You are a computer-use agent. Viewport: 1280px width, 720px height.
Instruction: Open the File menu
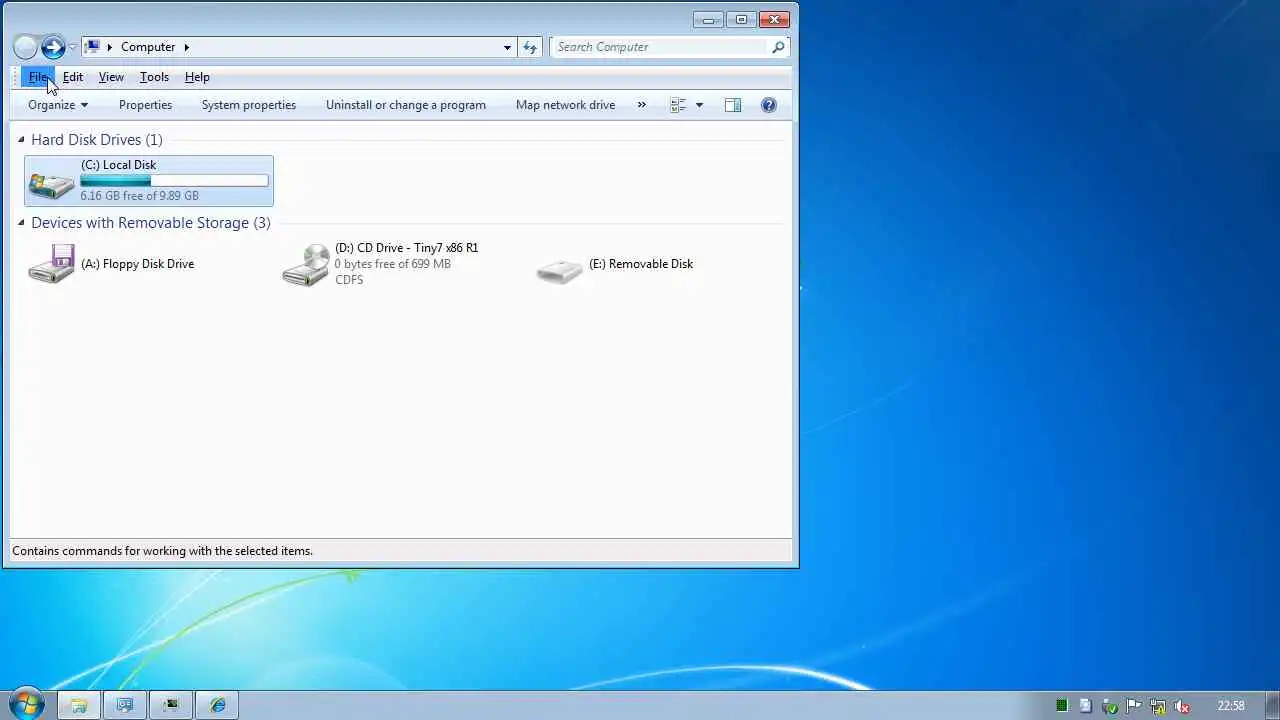click(38, 77)
